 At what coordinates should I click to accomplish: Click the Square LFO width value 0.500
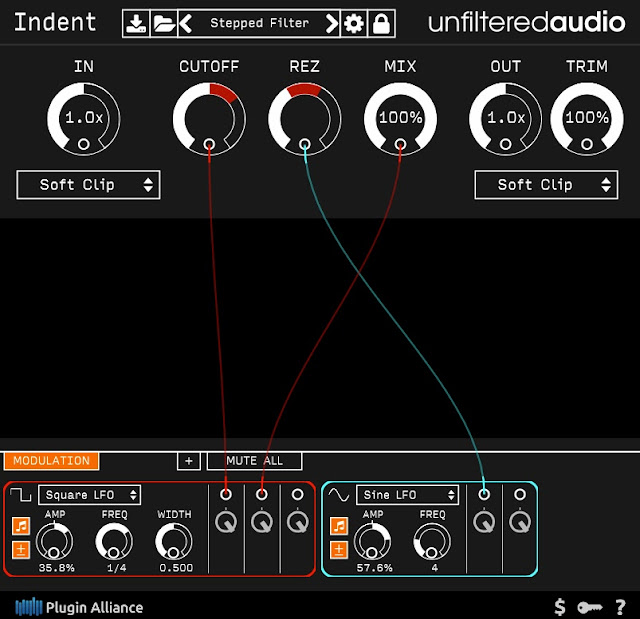coord(176,568)
